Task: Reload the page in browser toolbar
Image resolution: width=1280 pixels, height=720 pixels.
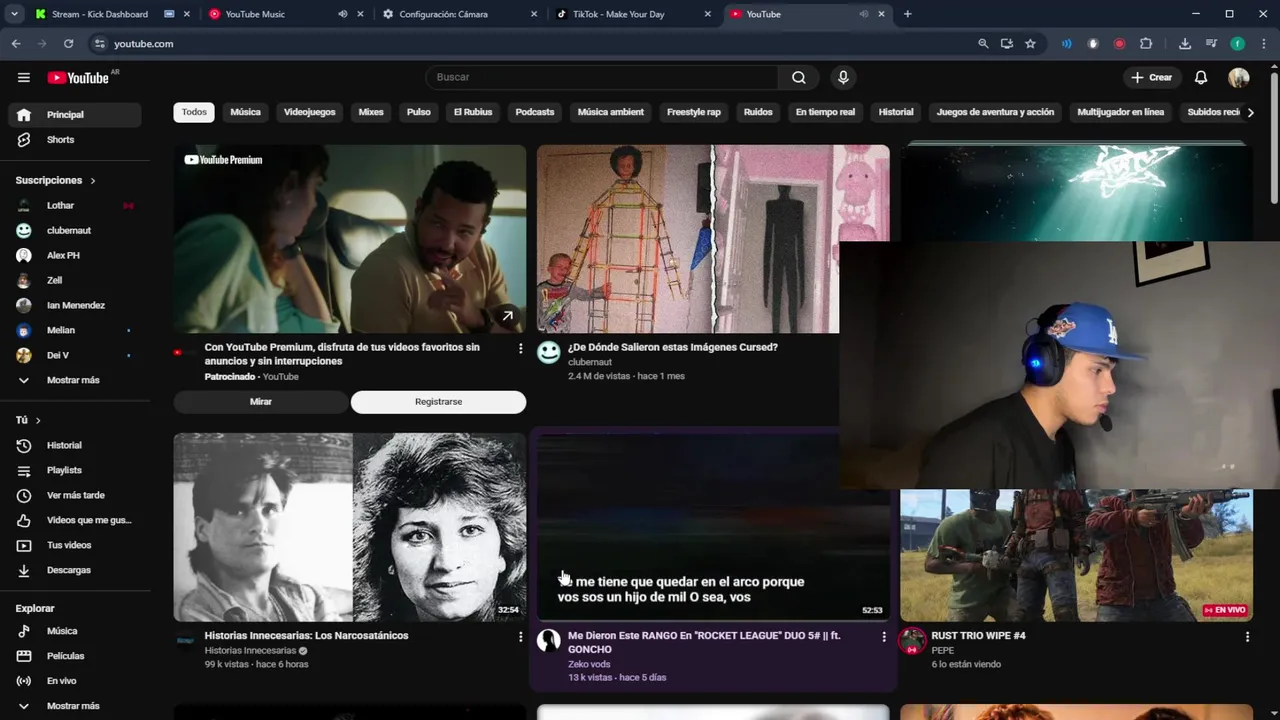Action: [68, 44]
